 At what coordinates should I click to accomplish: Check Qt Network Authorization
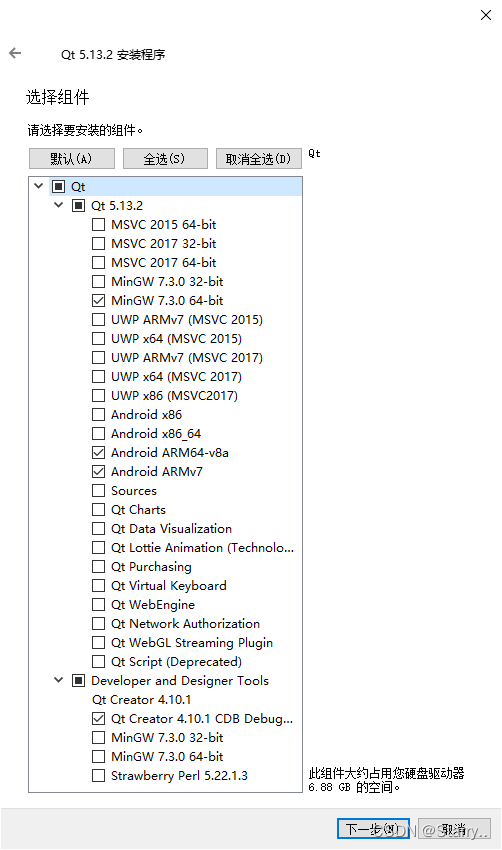[98, 623]
